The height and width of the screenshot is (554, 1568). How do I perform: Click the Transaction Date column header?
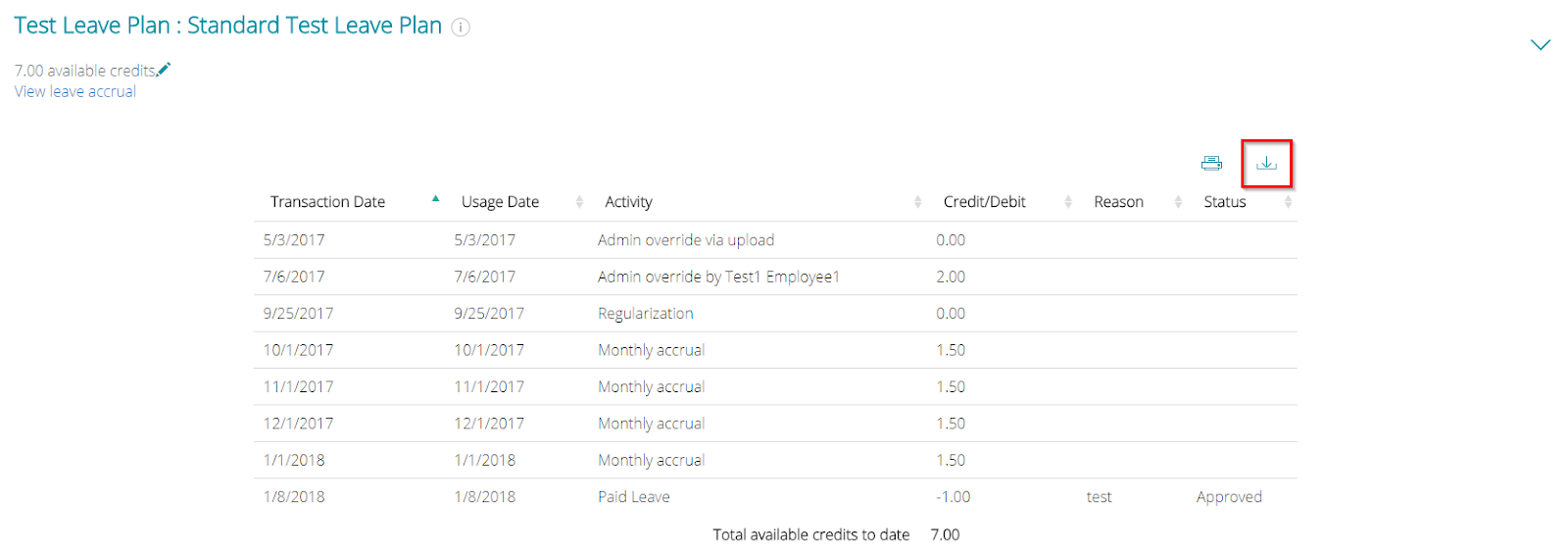(327, 202)
